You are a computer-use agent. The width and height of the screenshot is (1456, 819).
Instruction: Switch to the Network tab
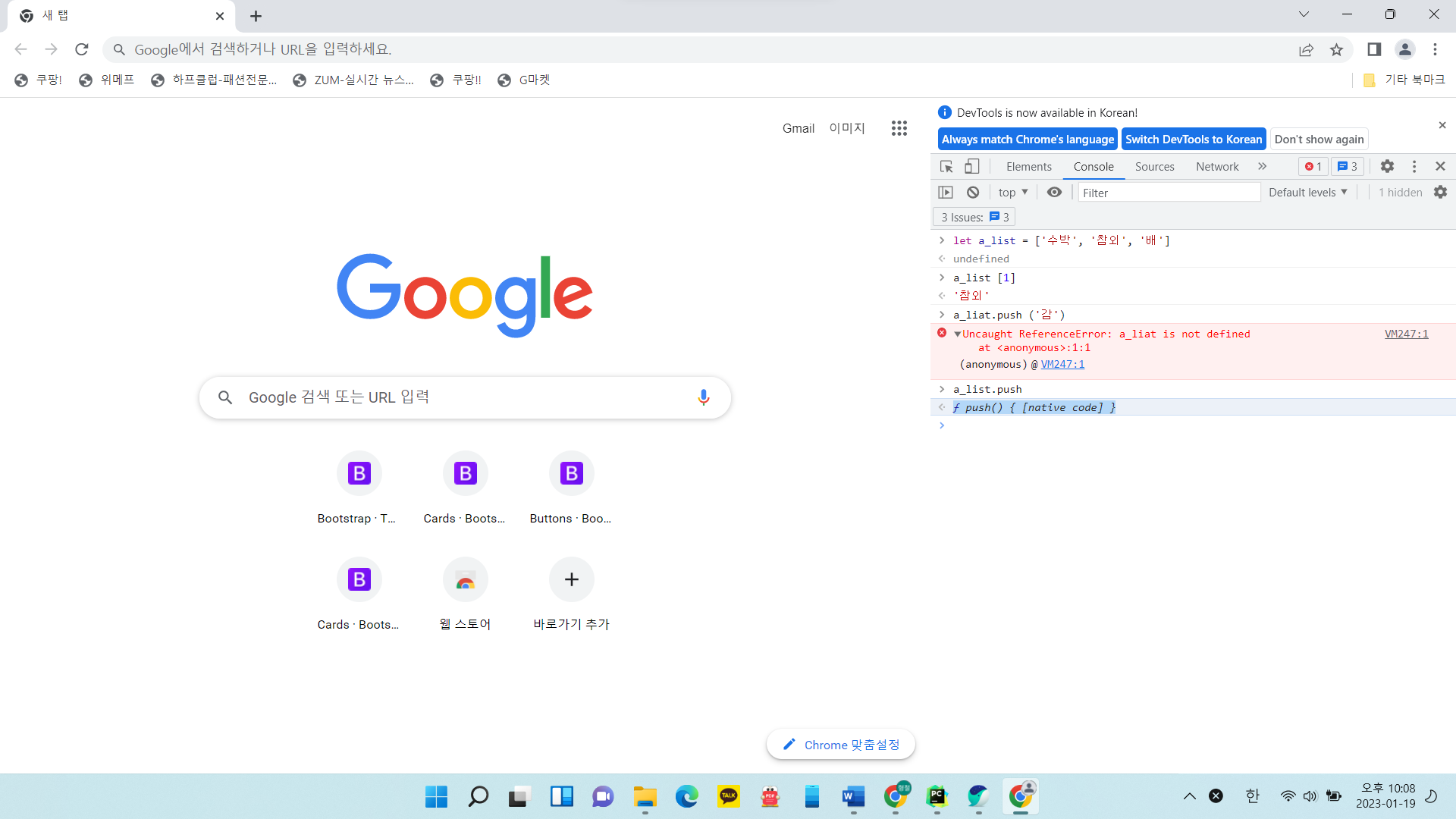[x=1217, y=167]
